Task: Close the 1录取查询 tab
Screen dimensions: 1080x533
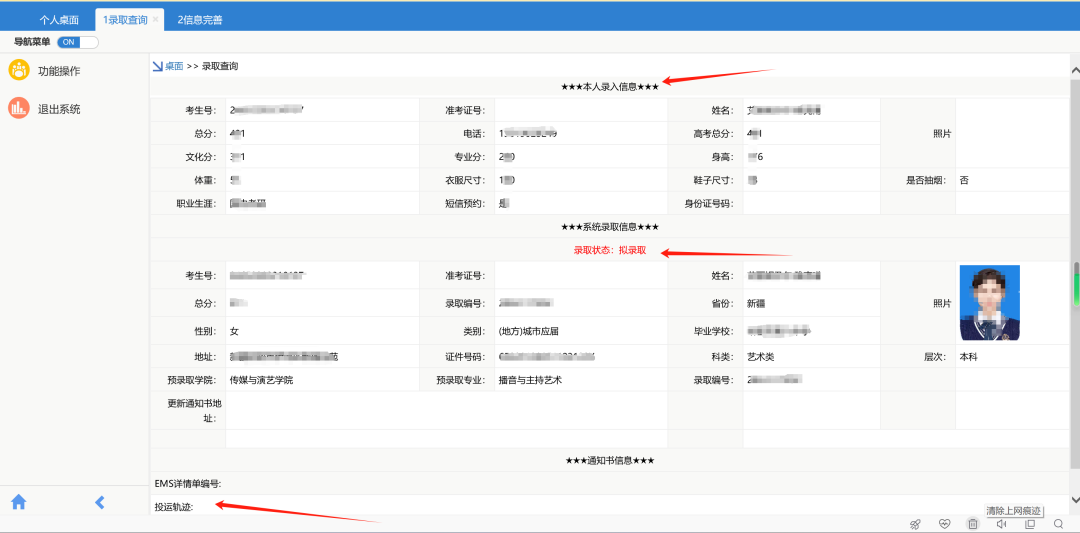Action: (155, 20)
